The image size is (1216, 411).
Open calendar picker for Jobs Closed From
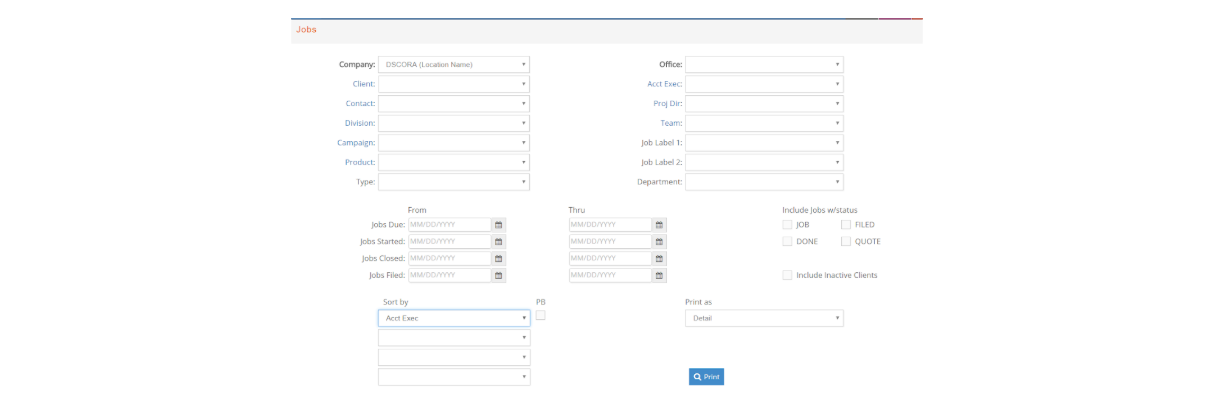499,259
